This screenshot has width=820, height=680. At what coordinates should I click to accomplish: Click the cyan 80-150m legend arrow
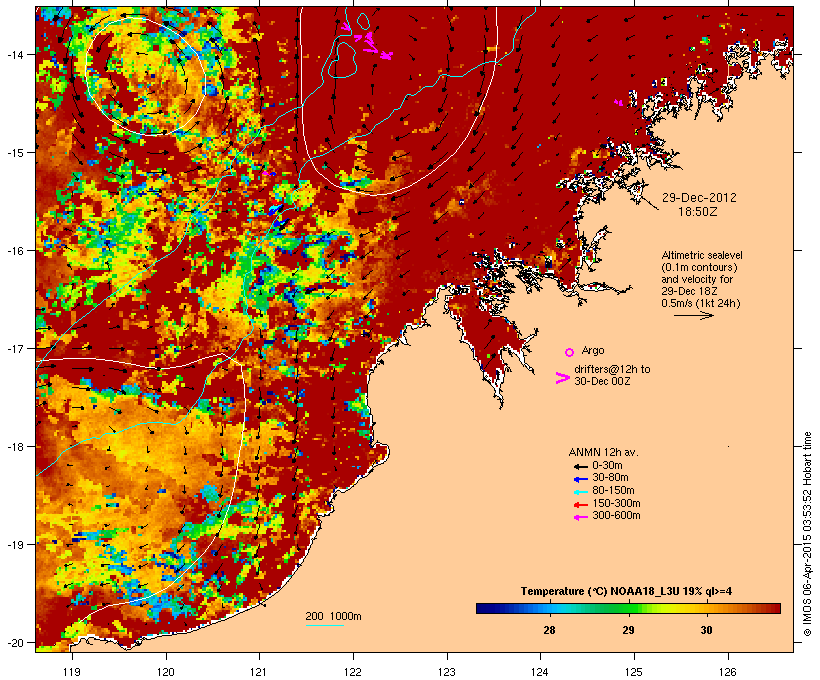[580, 492]
